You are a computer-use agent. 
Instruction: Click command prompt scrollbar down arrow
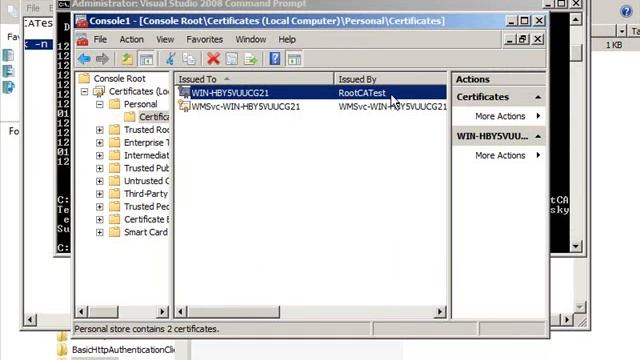(x=576, y=246)
